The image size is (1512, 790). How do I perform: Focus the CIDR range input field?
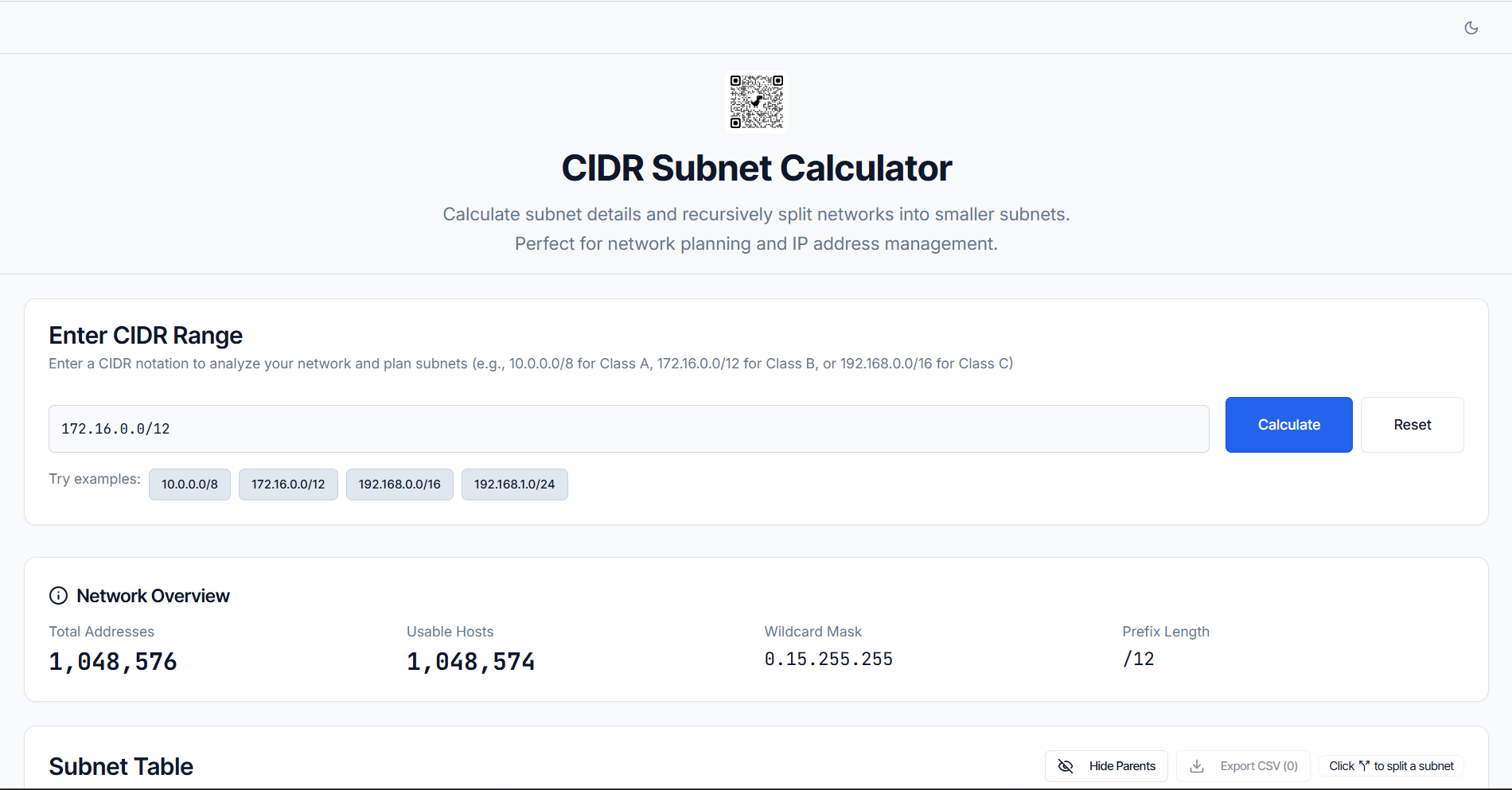[629, 429]
